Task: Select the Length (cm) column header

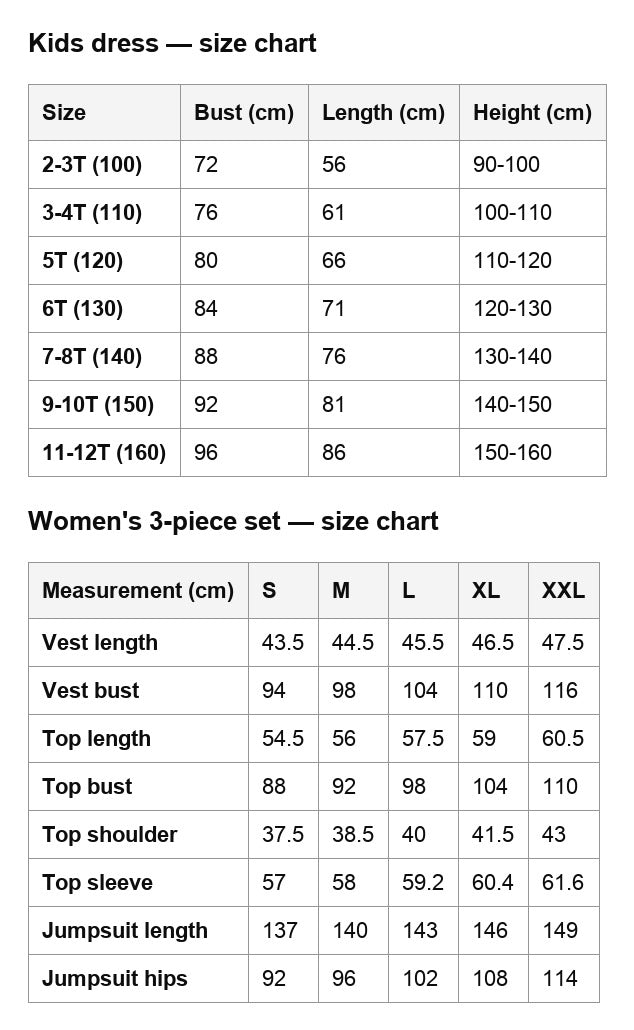Action: 383,112
